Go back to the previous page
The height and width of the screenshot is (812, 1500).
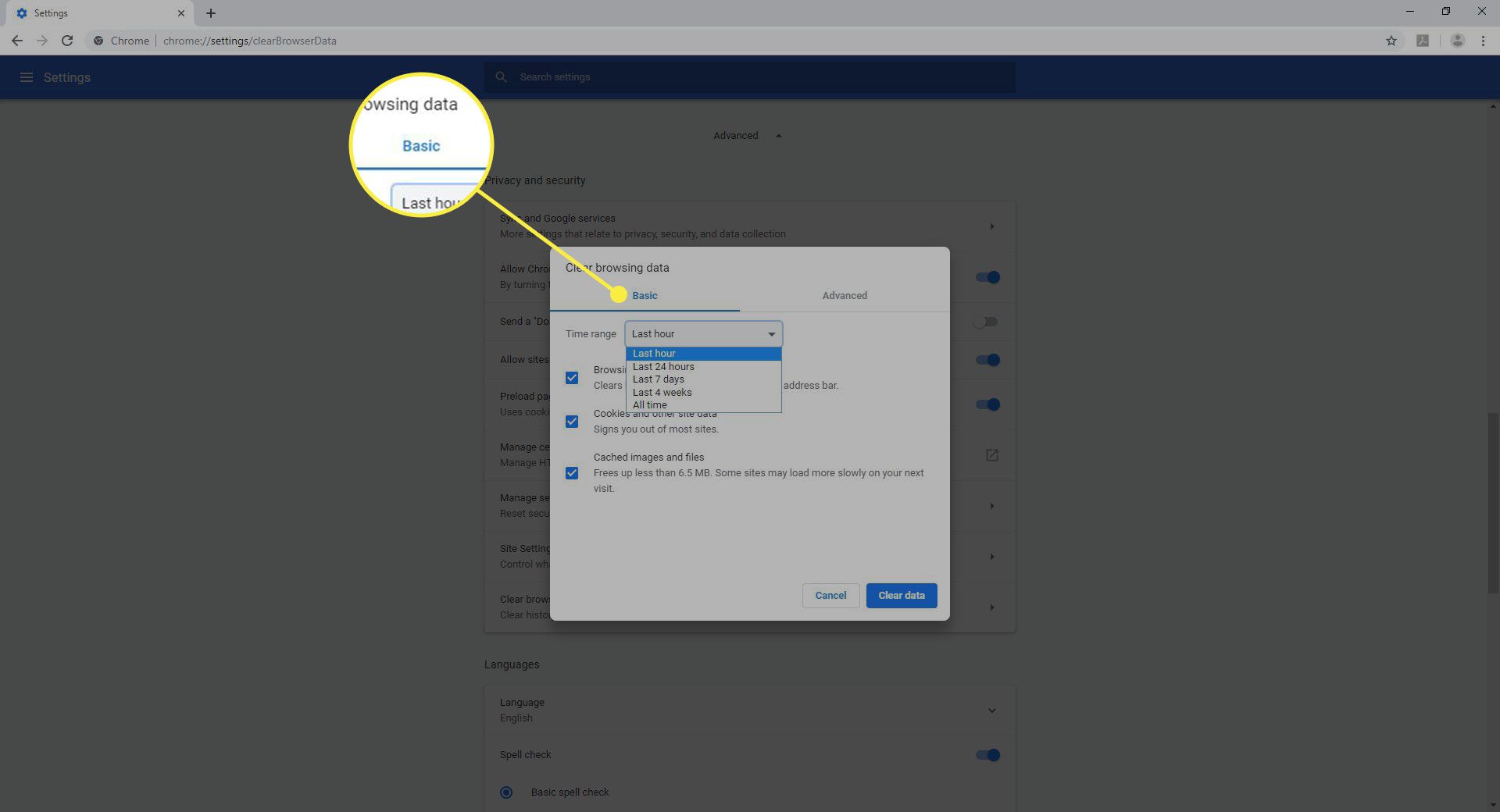tap(17, 41)
